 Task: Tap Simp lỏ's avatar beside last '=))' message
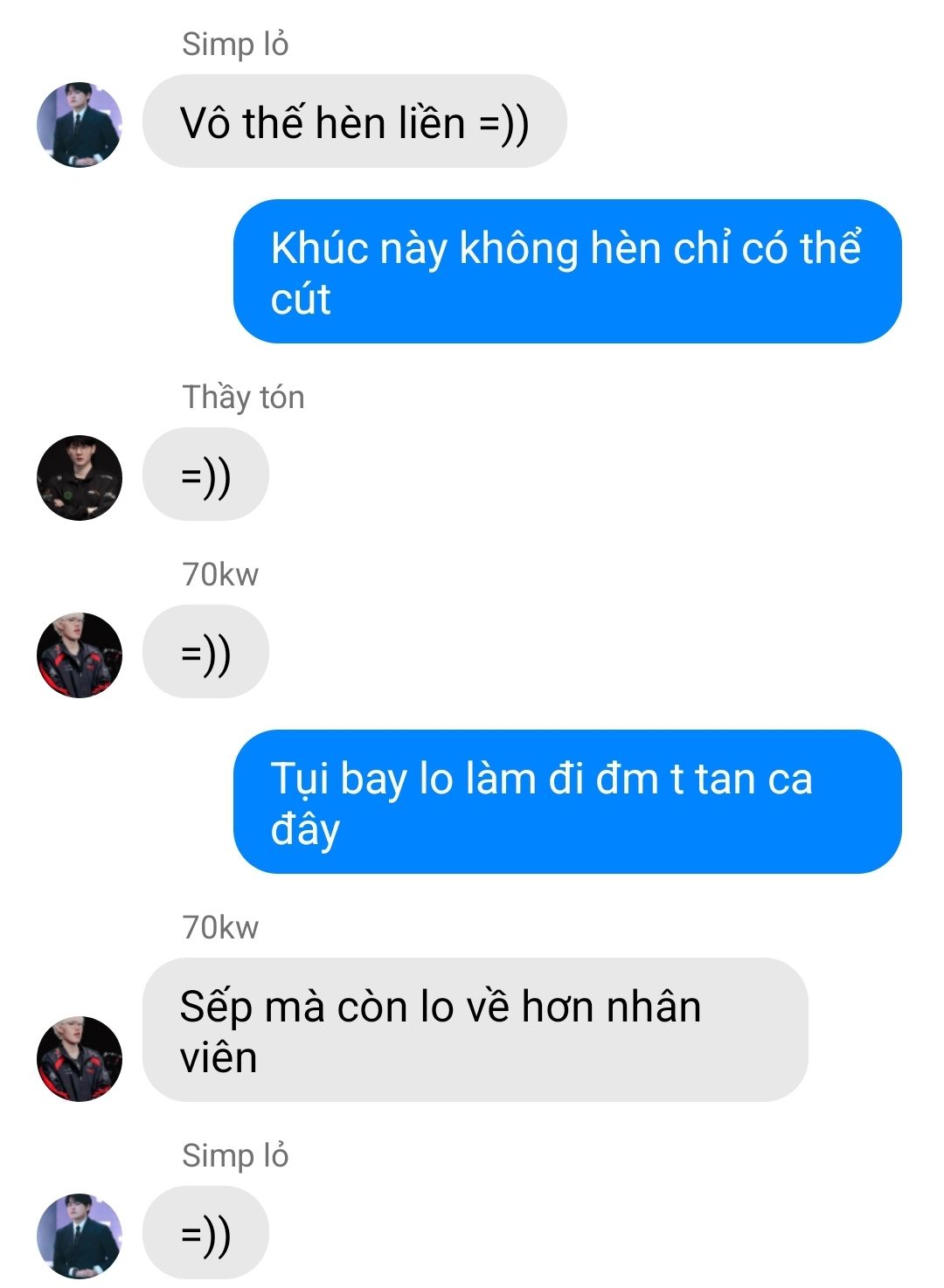click(80, 1236)
